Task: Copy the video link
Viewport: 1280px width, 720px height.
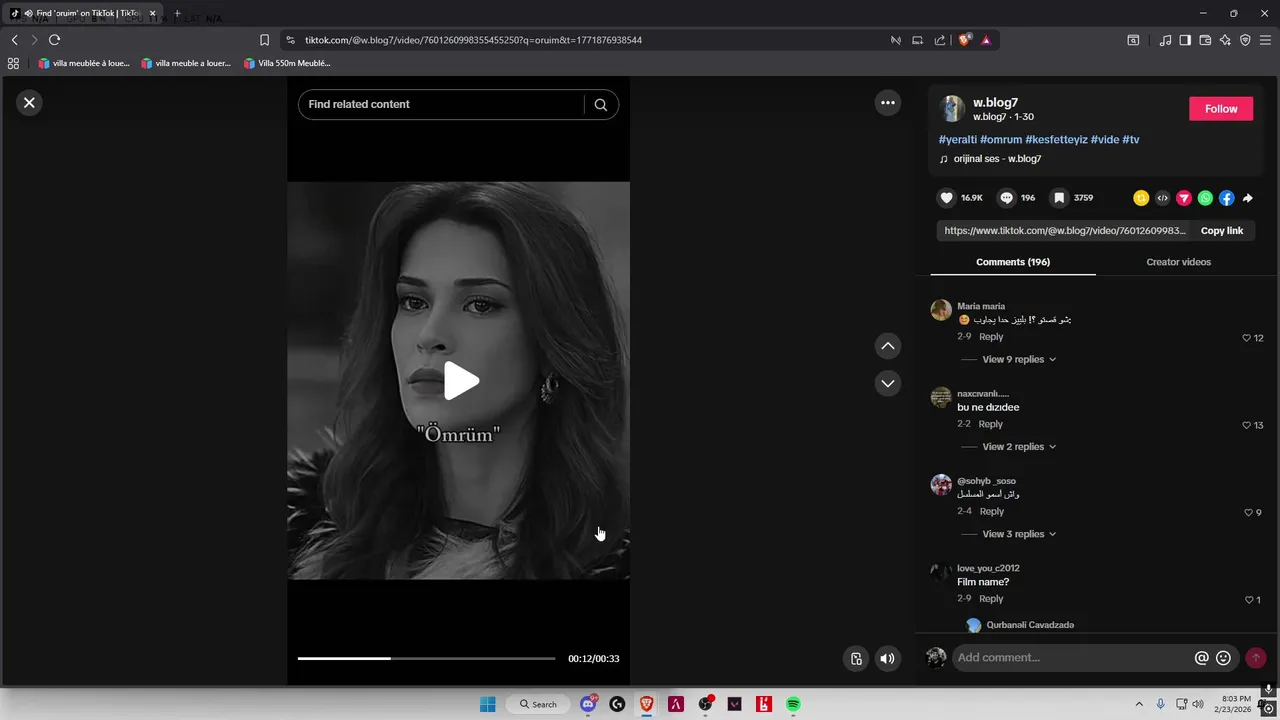Action: pos(1222,230)
